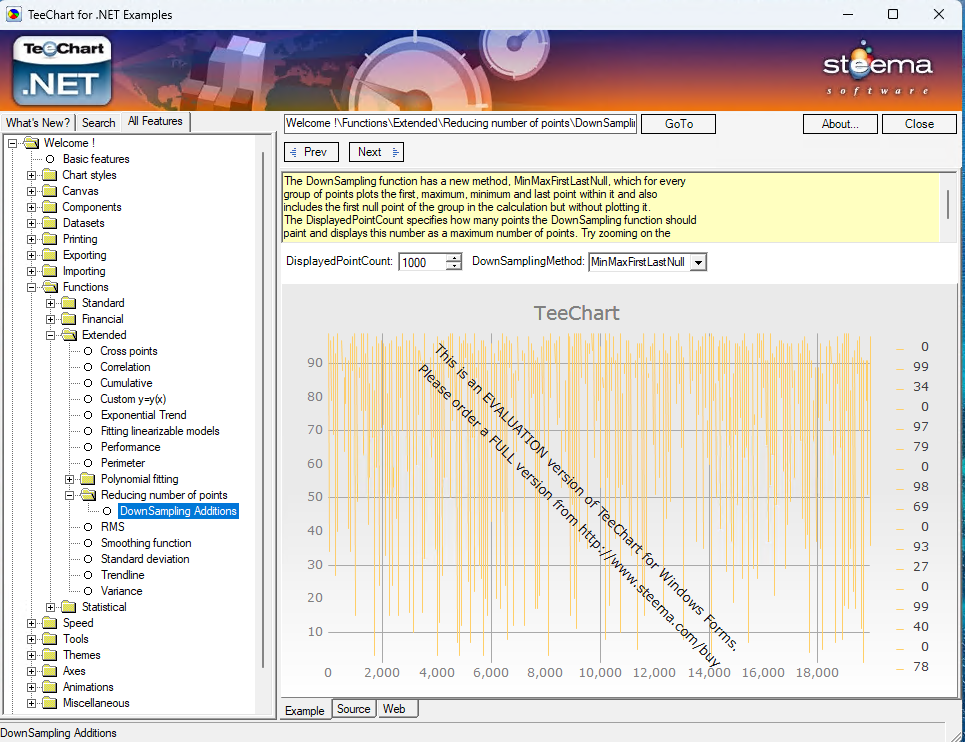Click the Miscellaneous folder icon

pyautogui.click(x=50, y=703)
